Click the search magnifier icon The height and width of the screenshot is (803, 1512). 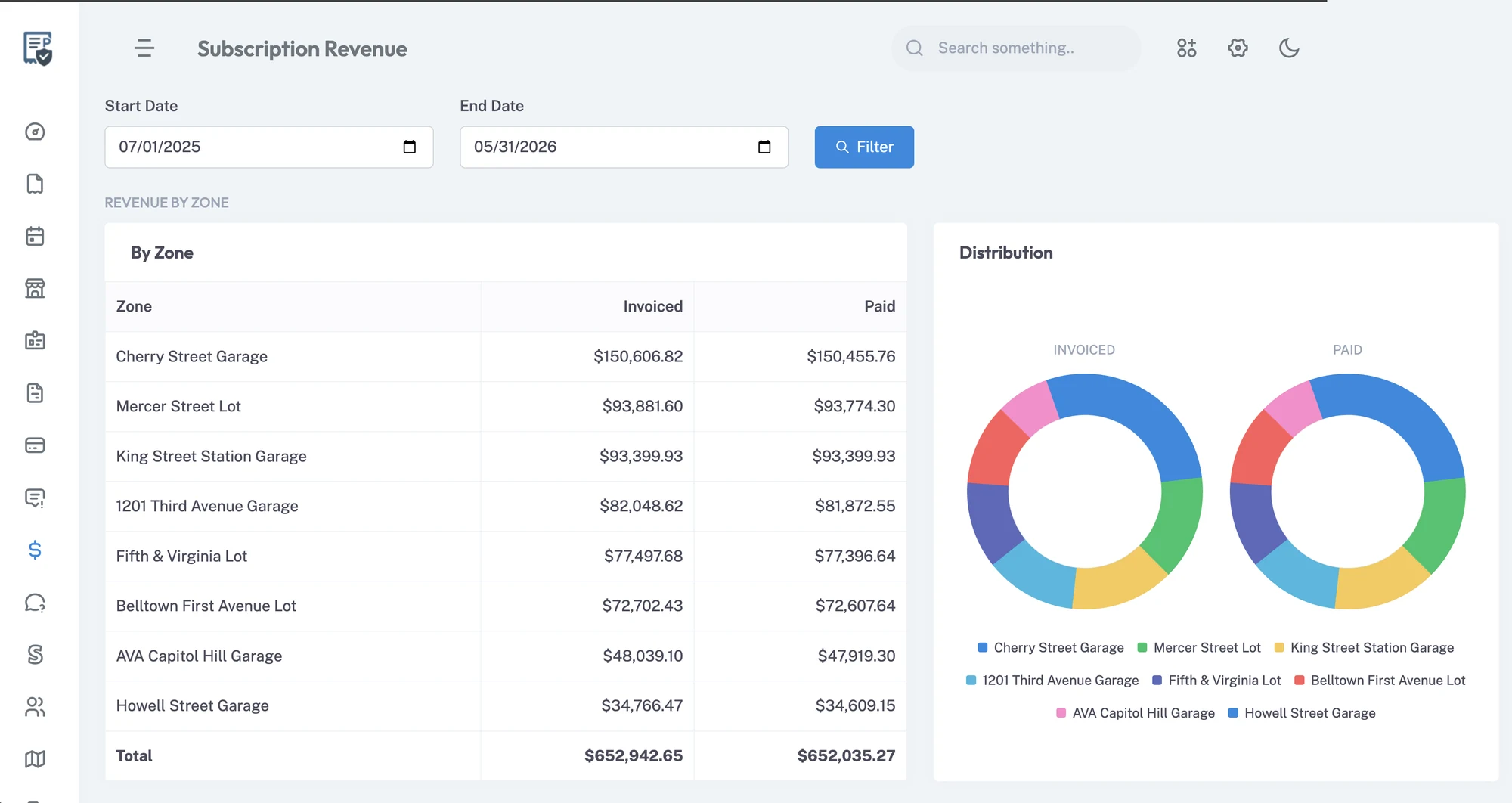(x=915, y=48)
